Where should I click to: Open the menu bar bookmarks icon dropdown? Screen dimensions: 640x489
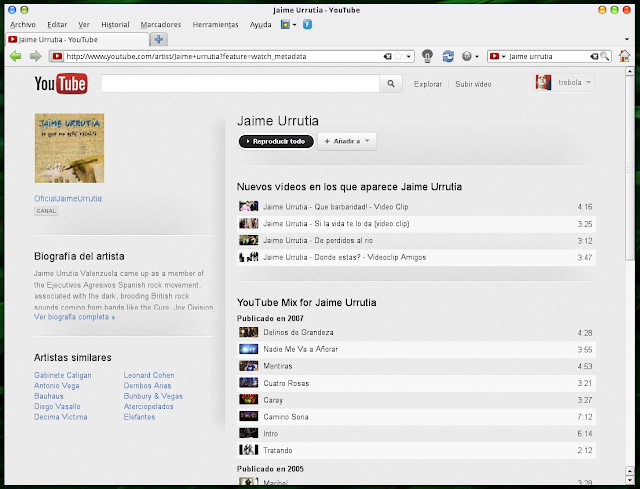(294, 25)
